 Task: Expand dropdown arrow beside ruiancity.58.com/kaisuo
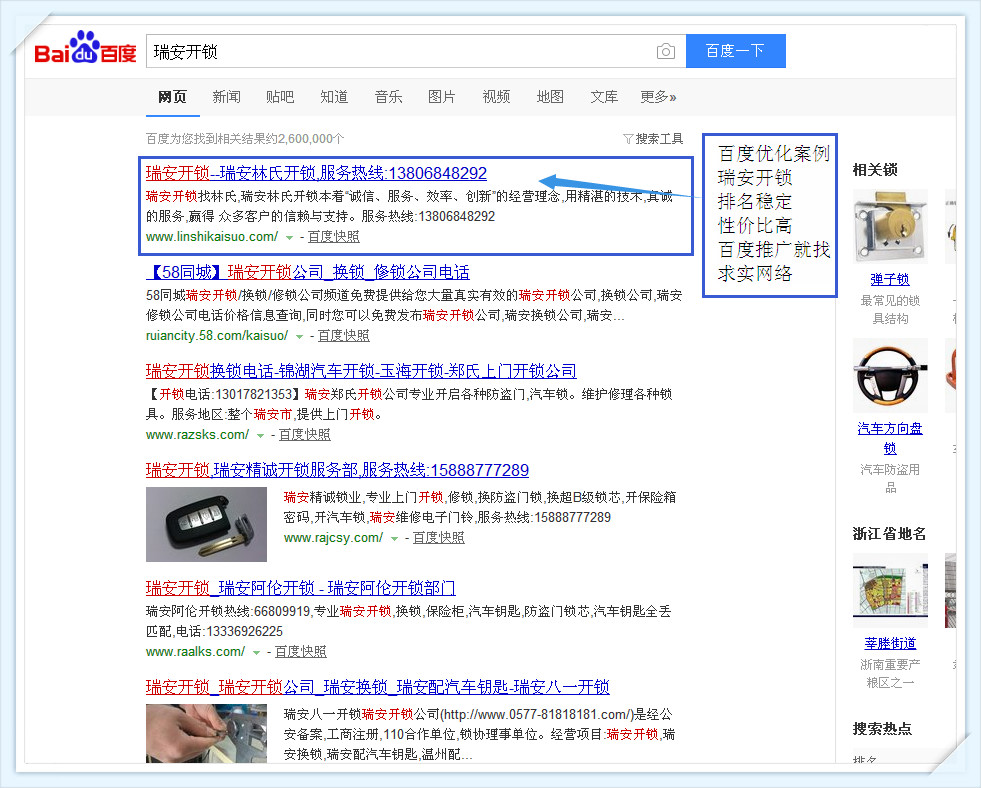click(x=299, y=337)
